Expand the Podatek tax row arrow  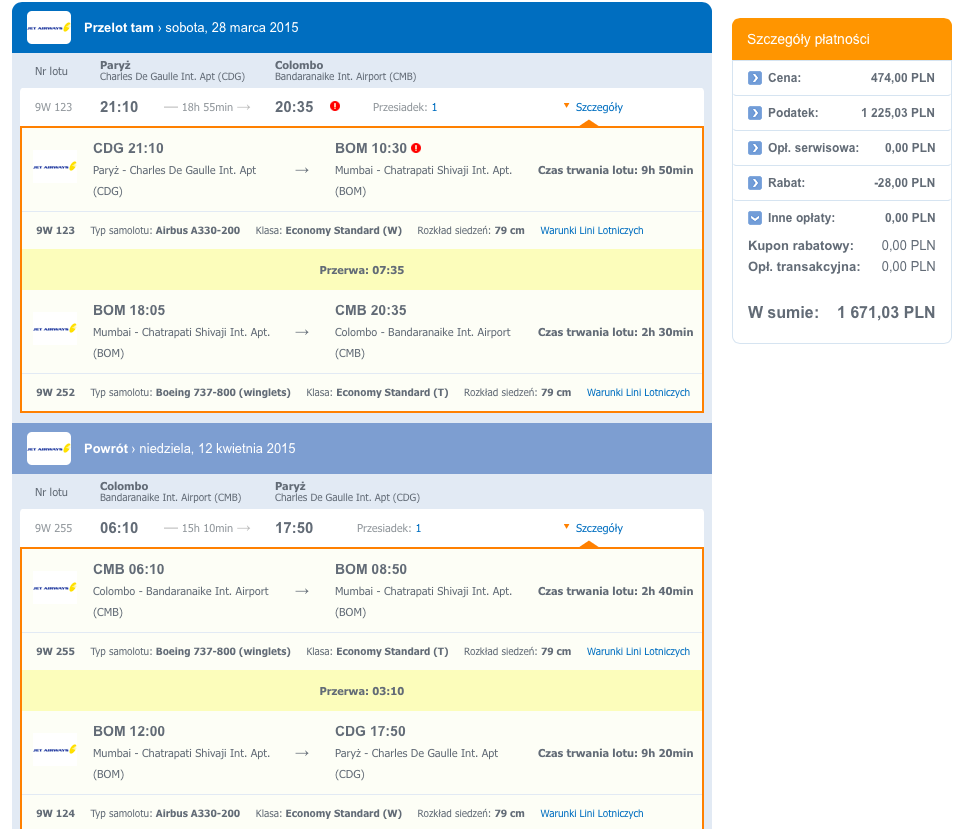click(x=755, y=113)
